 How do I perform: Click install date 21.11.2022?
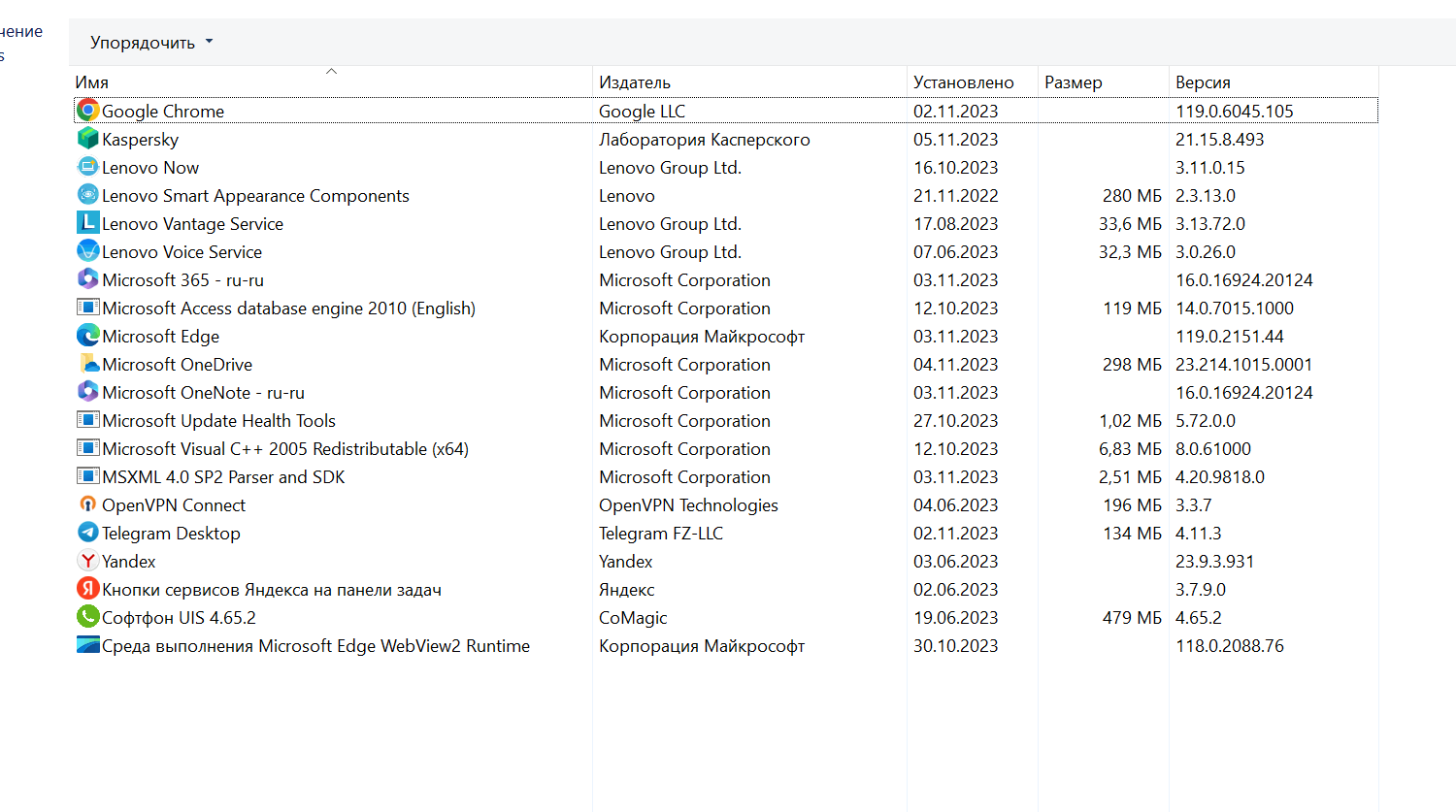[x=955, y=196]
